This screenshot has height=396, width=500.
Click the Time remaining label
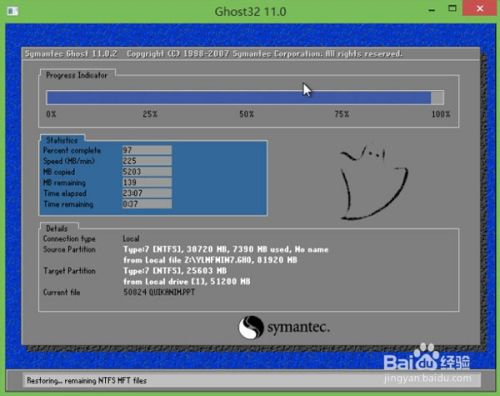[68, 204]
